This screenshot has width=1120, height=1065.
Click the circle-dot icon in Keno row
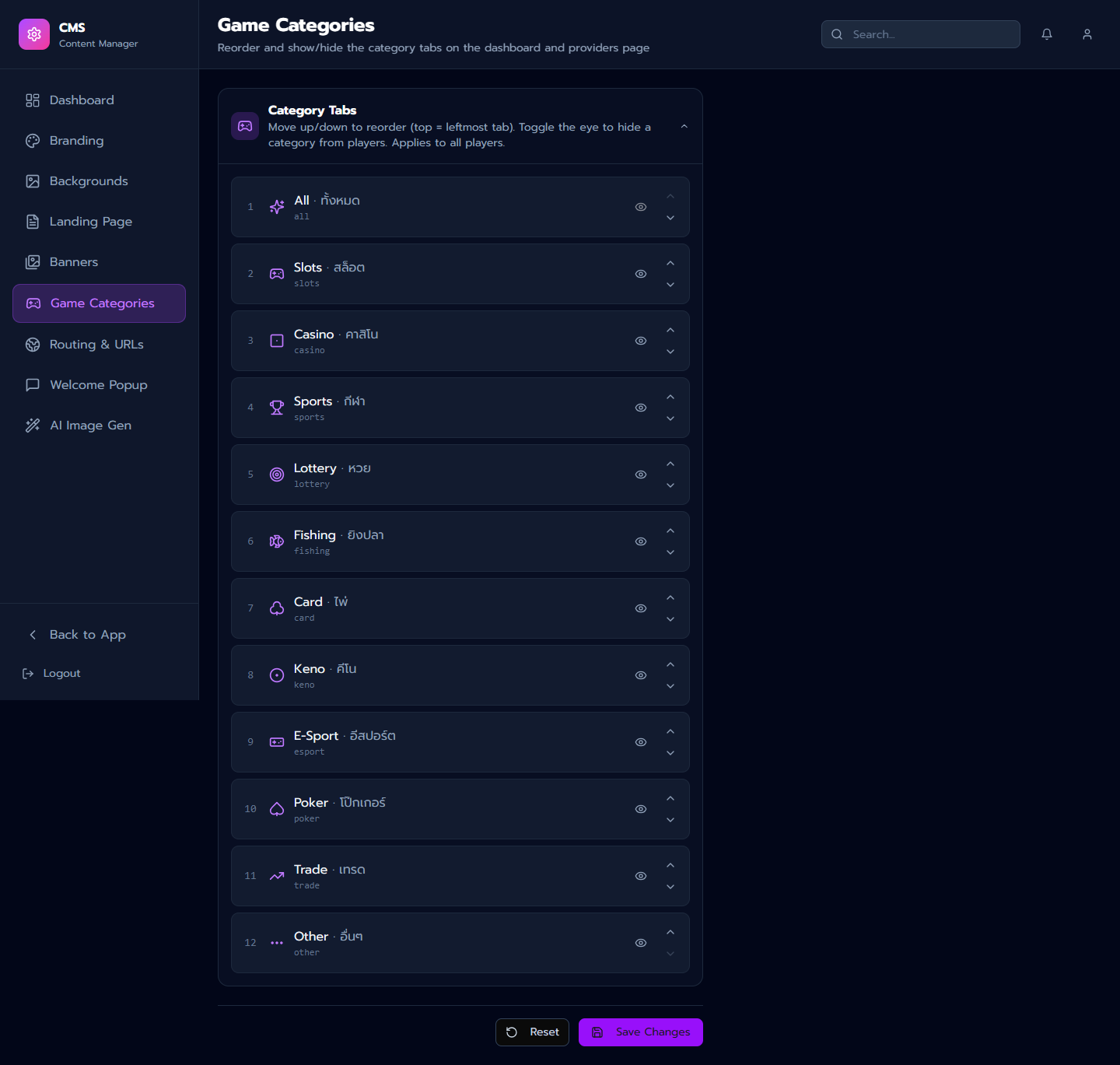[277, 675]
